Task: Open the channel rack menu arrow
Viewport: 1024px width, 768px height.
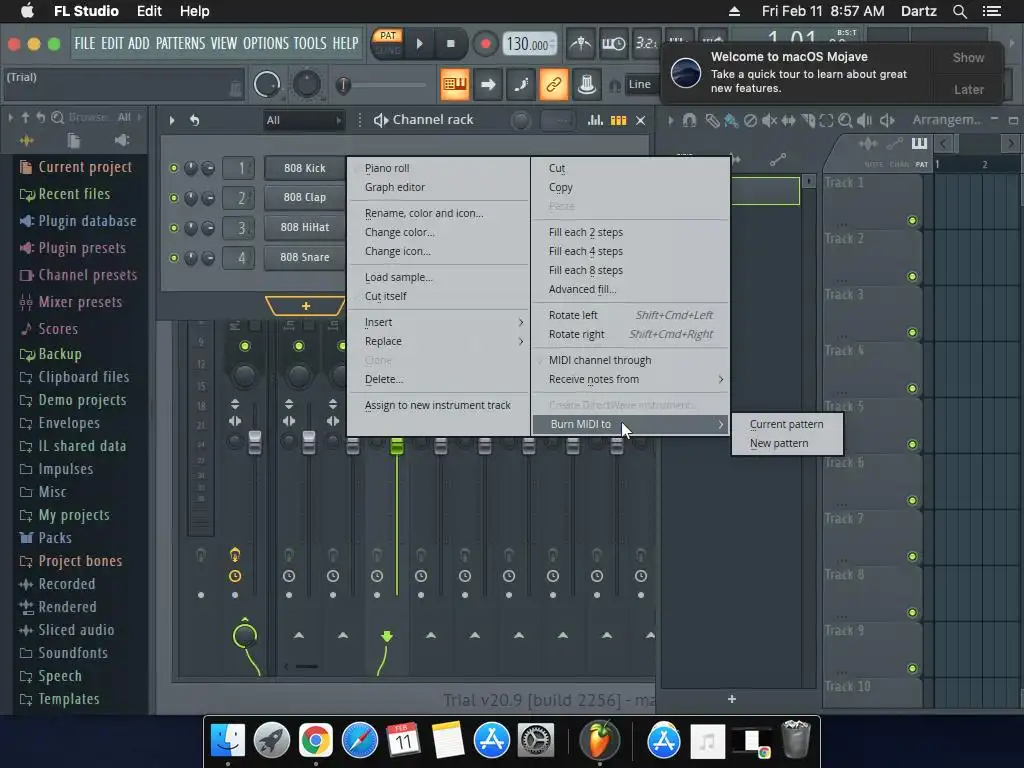Action: pos(172,120)
